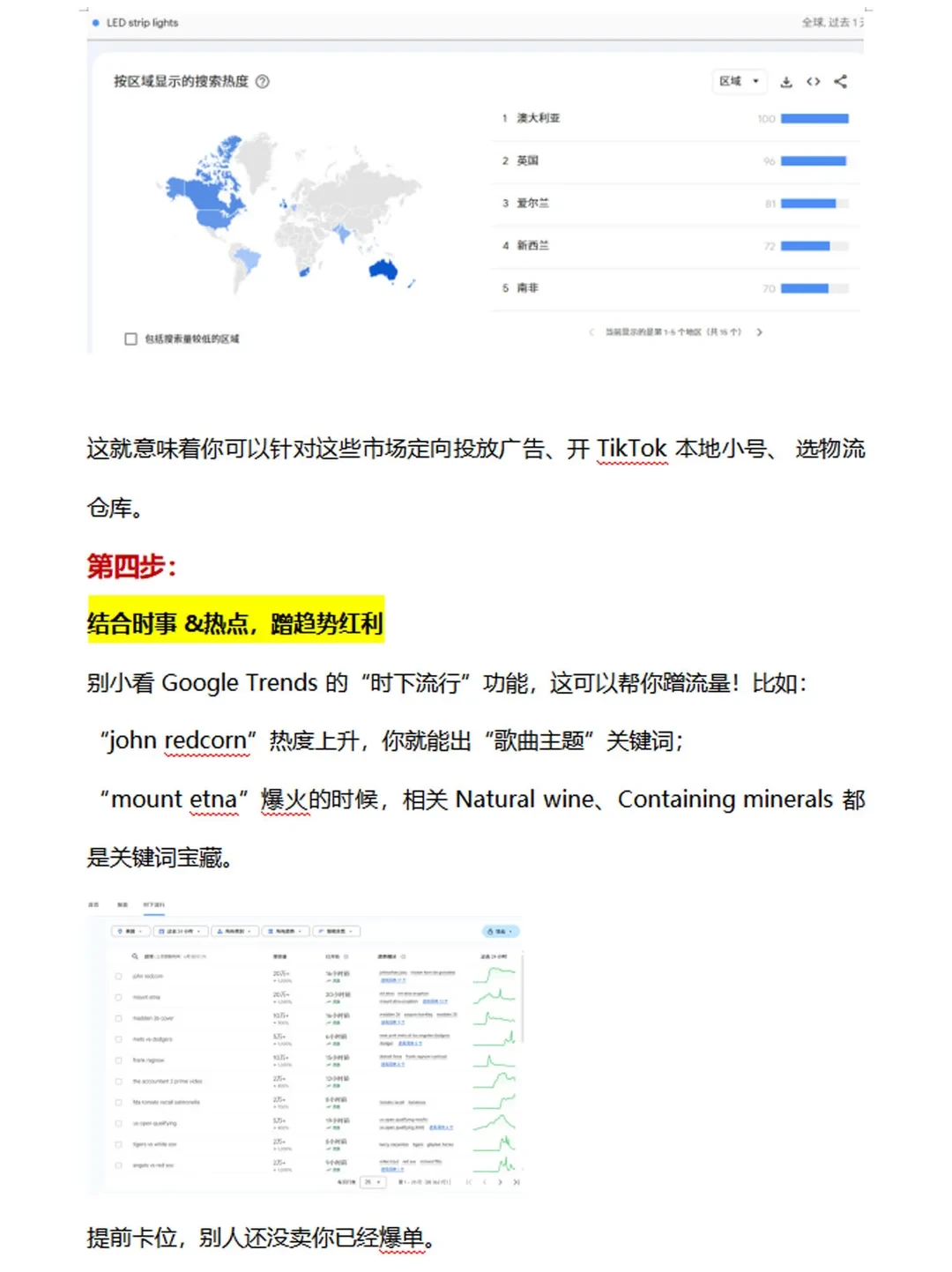Click the view-more link in mount etna row
952x1272 pixels.
tap(435, 1001)
